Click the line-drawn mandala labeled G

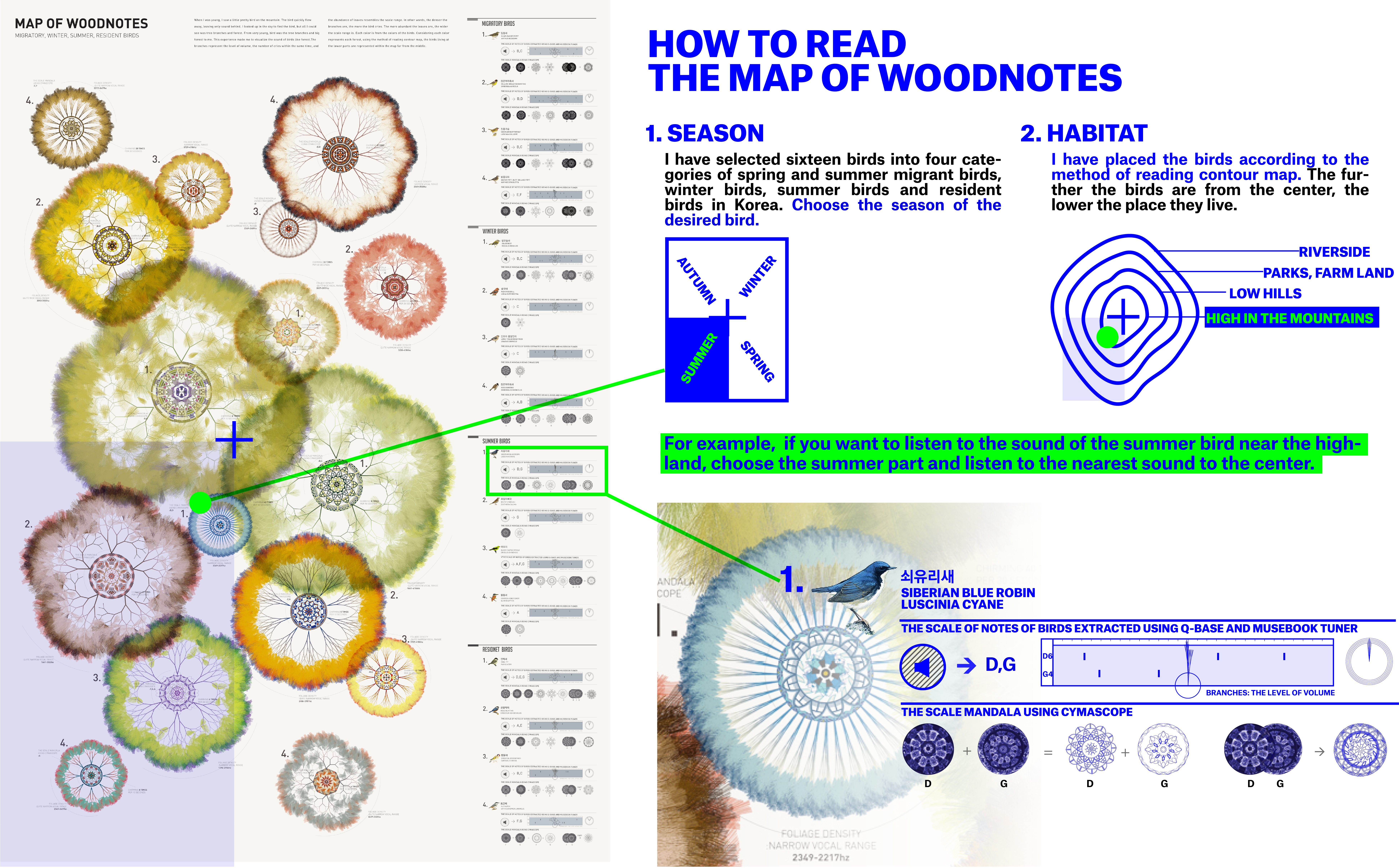pos(1163,749)
